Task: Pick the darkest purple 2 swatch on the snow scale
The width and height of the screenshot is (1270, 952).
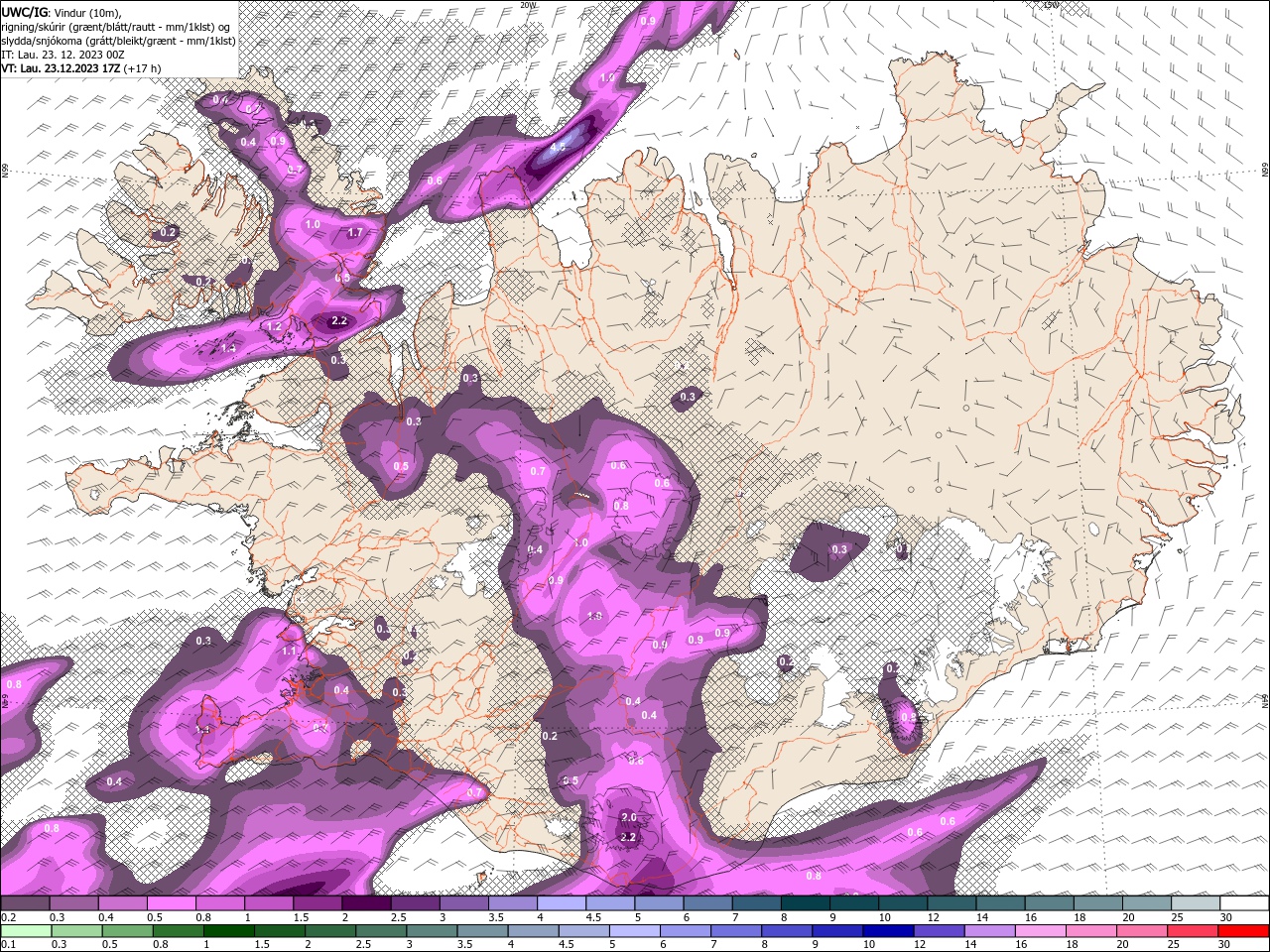Action: [366, 903]
